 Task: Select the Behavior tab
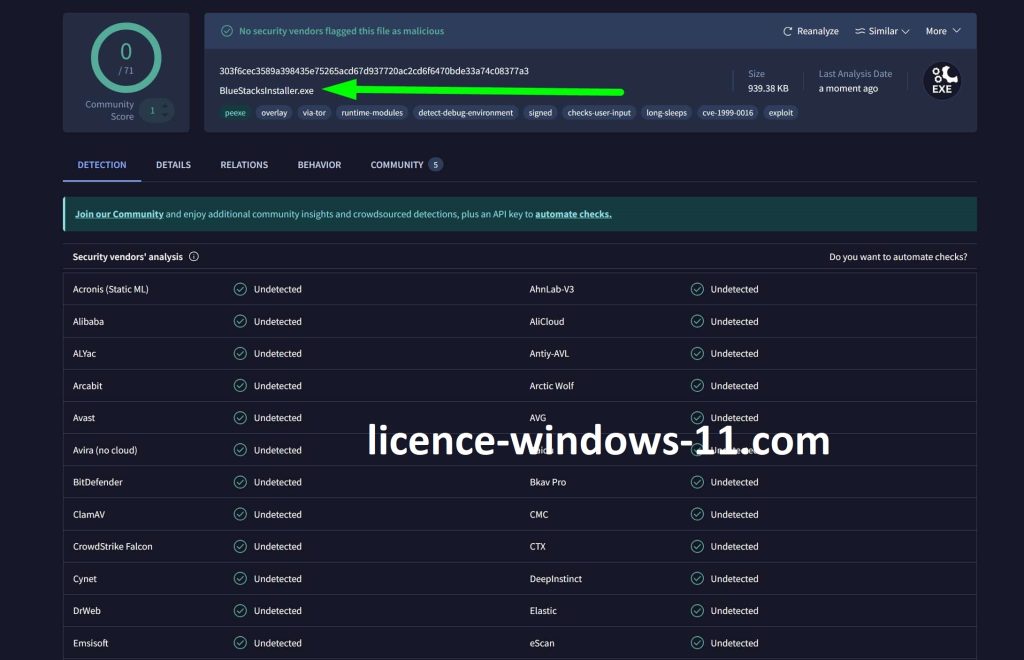pyautogui.click(x=319, y=165)
